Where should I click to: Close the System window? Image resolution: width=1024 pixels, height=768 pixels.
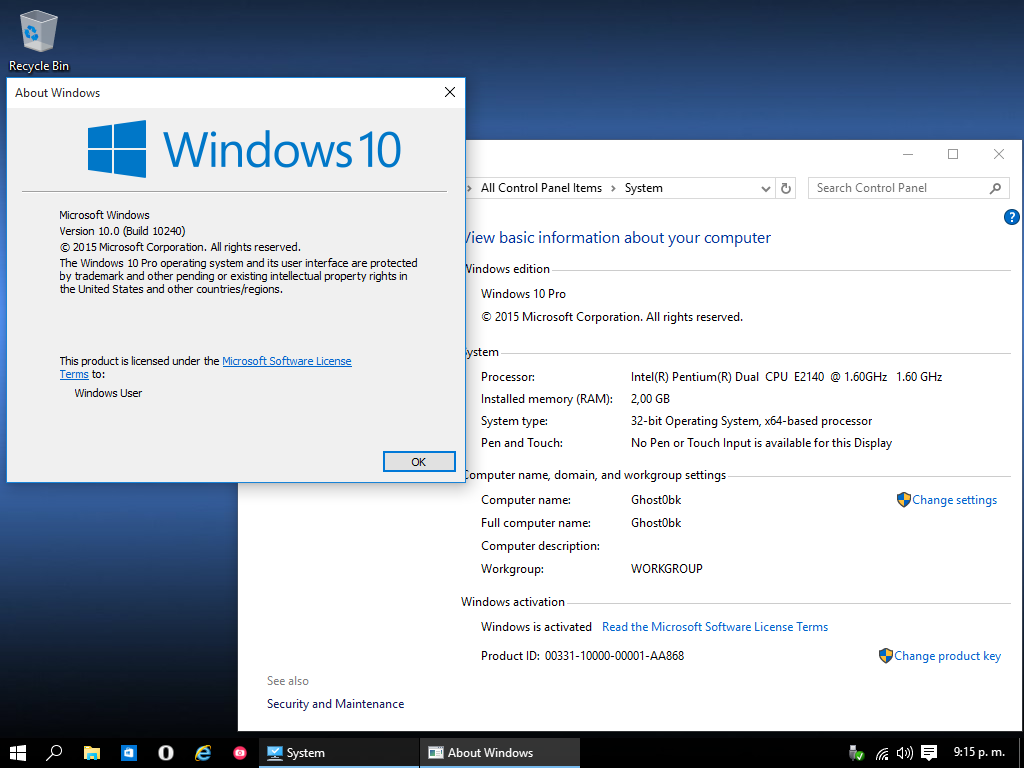point(999,154)
